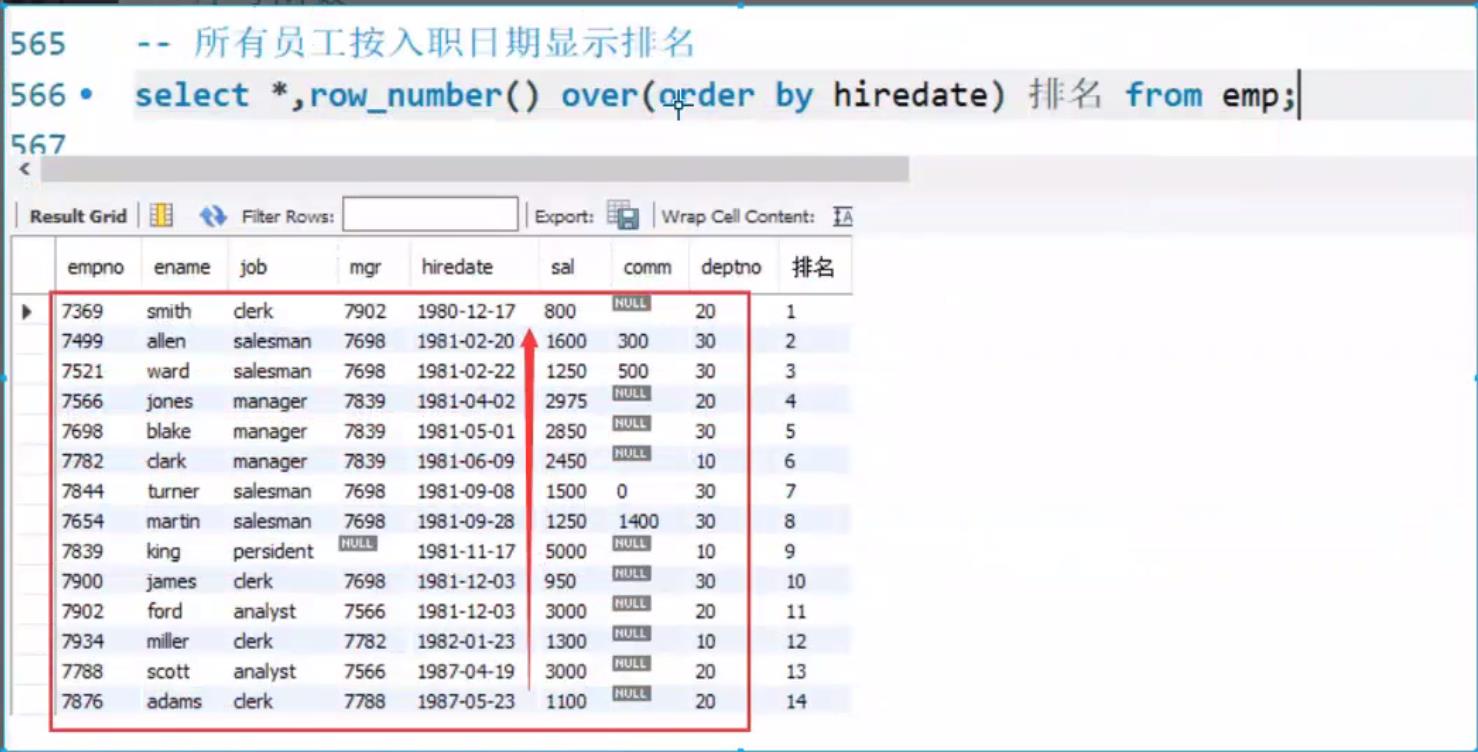The height and width of the screenshot is (752, 1478).
Task: Click the 'adams' name cell
Action: point(174,702)
